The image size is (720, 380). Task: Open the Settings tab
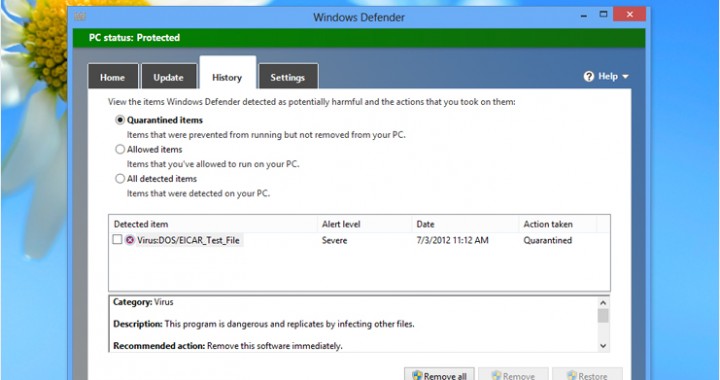pos(288,77)
